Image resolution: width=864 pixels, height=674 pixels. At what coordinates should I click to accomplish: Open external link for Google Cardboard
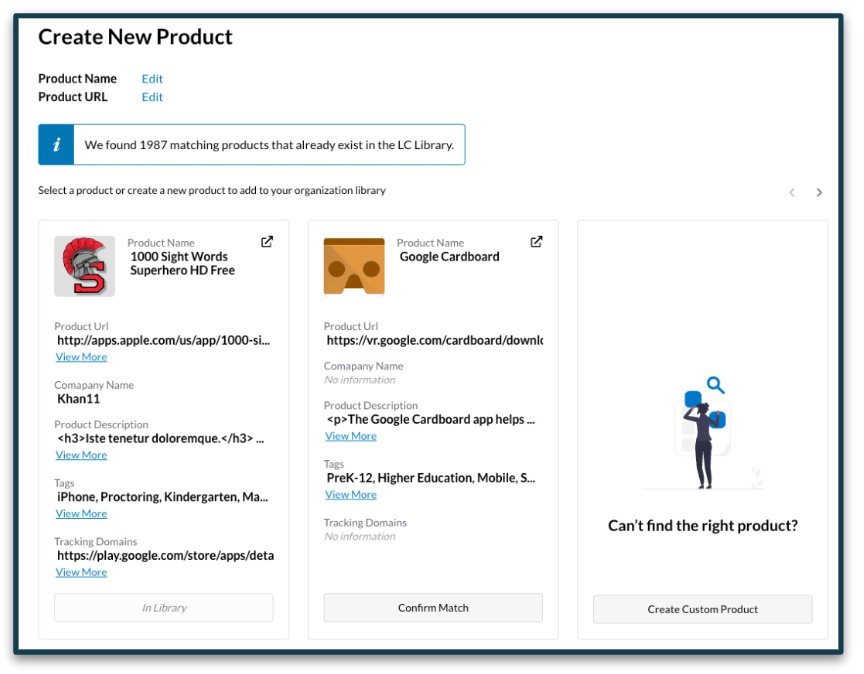click(x=536, y=242)
